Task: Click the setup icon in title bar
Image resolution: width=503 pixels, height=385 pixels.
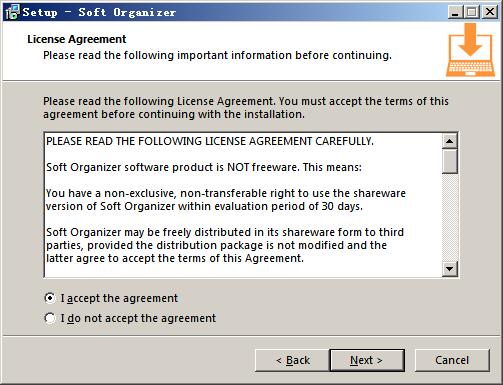Action: tap(12, 12)
